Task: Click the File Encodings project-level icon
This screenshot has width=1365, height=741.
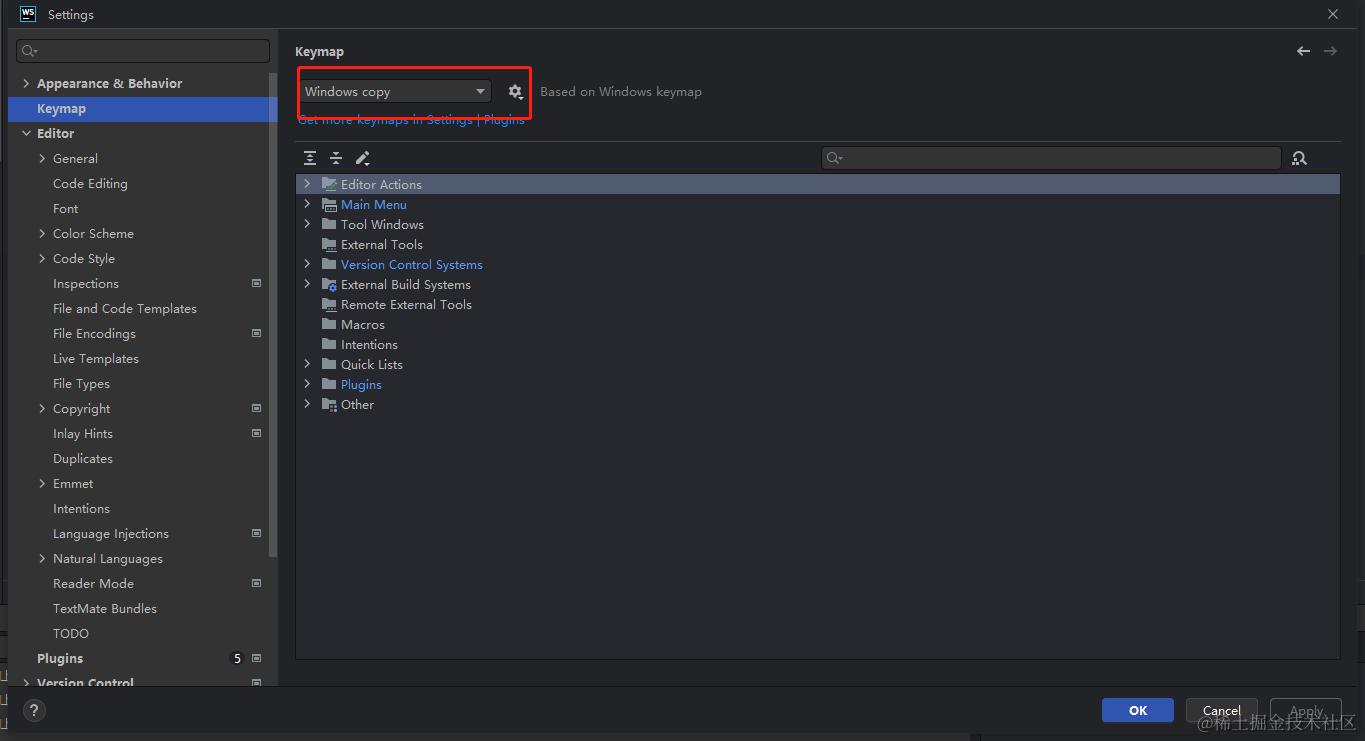Action: point(257,334)
